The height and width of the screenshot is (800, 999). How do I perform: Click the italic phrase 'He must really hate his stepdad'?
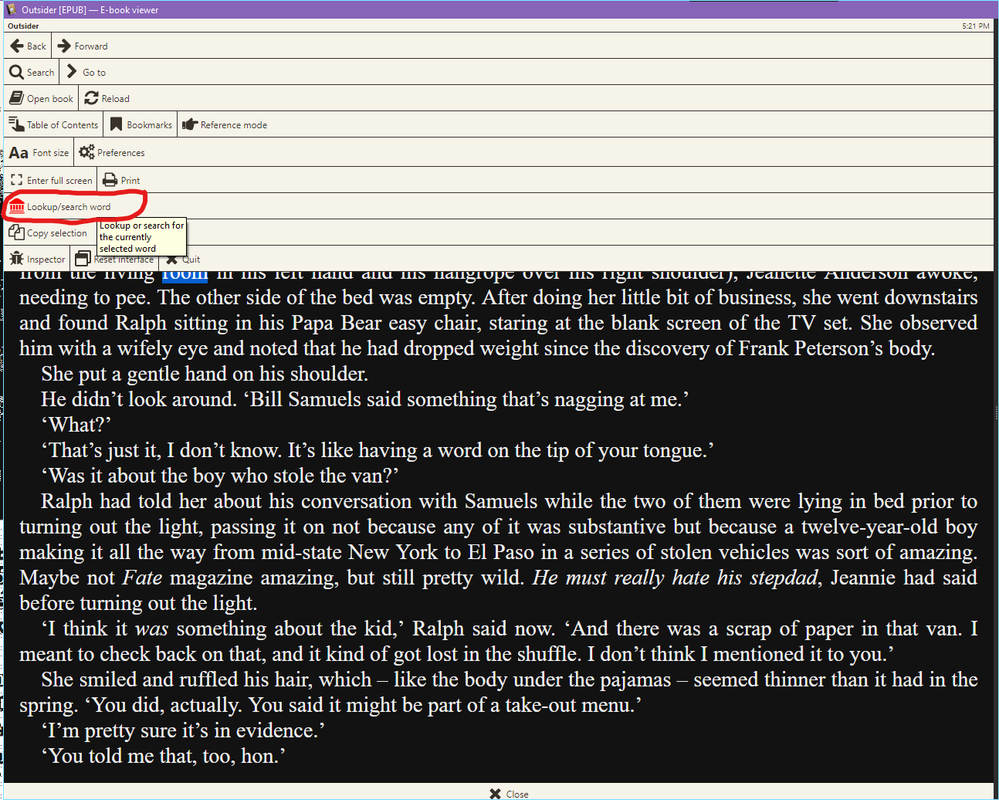(x=675, y=578)
